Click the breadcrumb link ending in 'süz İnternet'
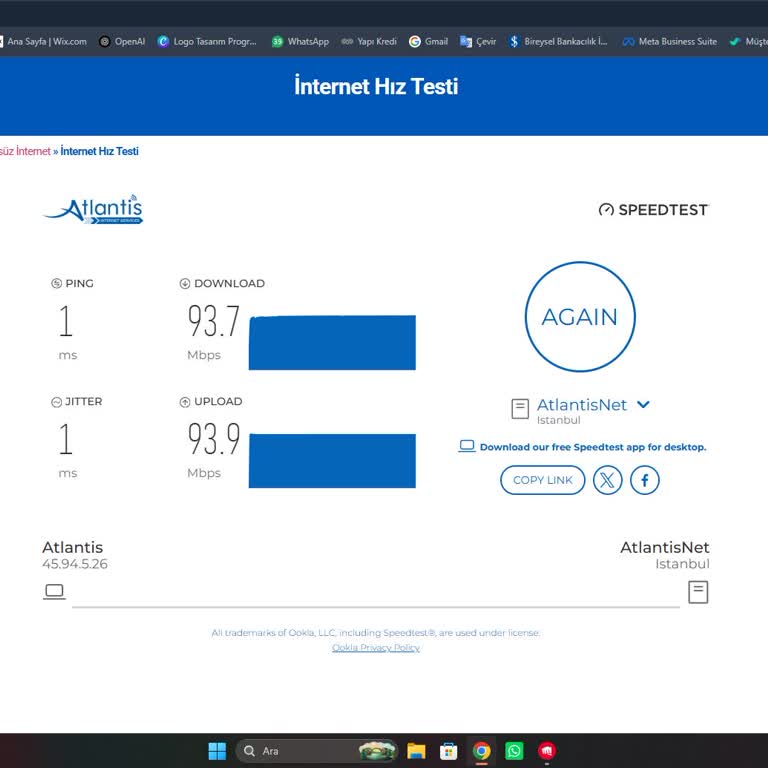Screen dimensions: 768x768 [x=25, y=151]
